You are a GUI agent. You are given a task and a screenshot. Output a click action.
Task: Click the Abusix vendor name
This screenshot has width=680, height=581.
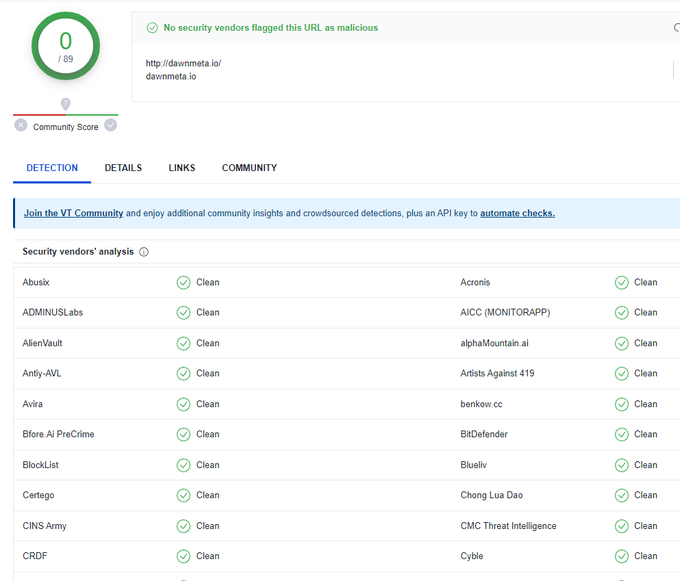(x=36, y=282)
